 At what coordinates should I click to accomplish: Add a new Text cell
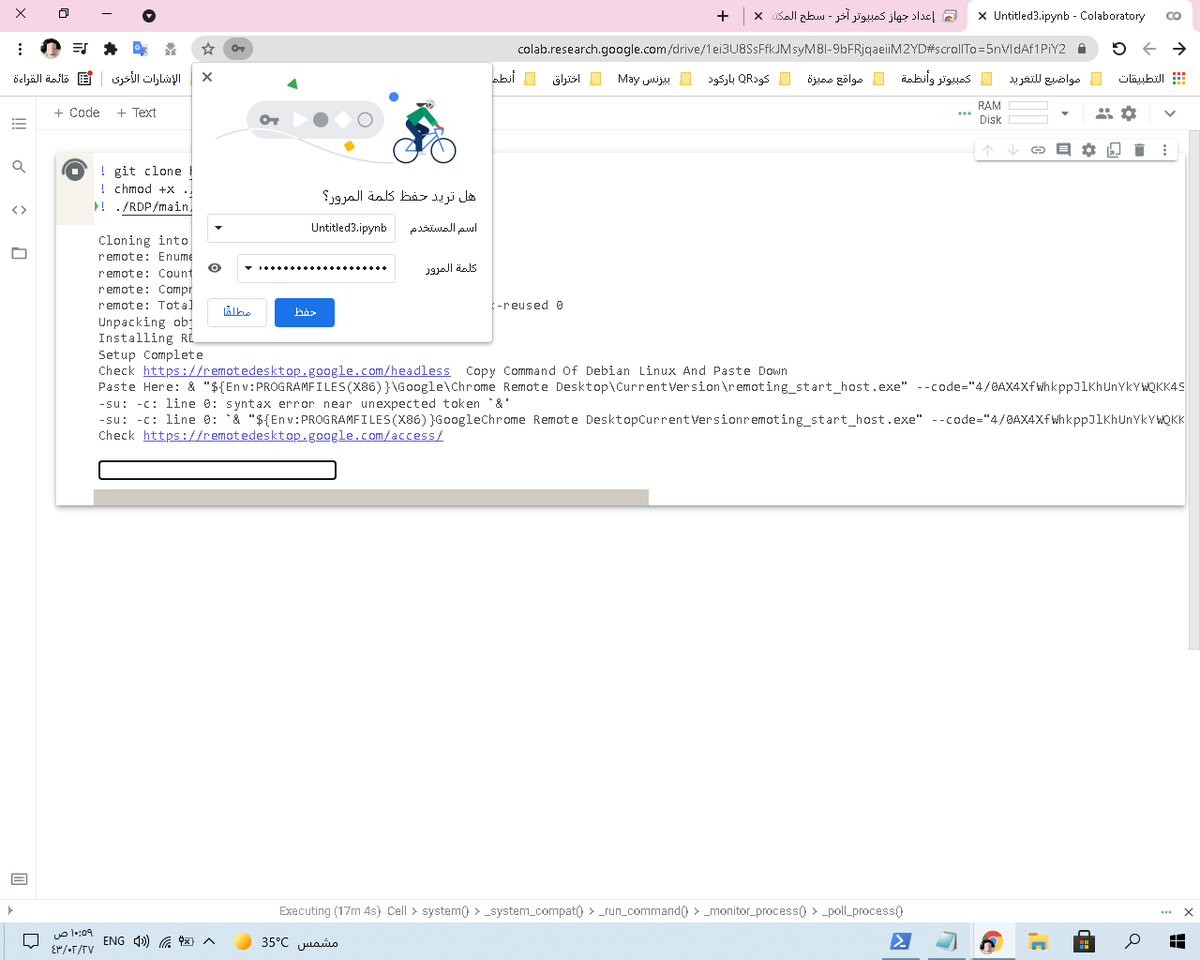click(x=136, y=113)
